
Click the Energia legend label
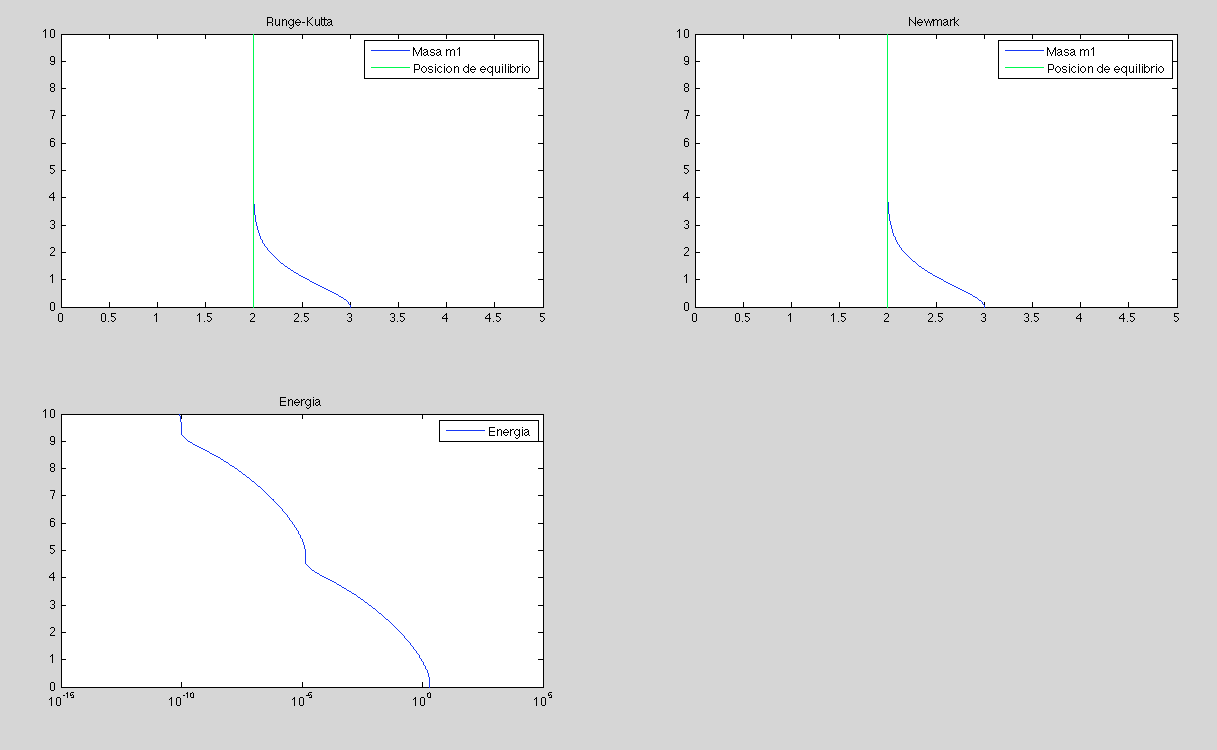pos(509,432)
